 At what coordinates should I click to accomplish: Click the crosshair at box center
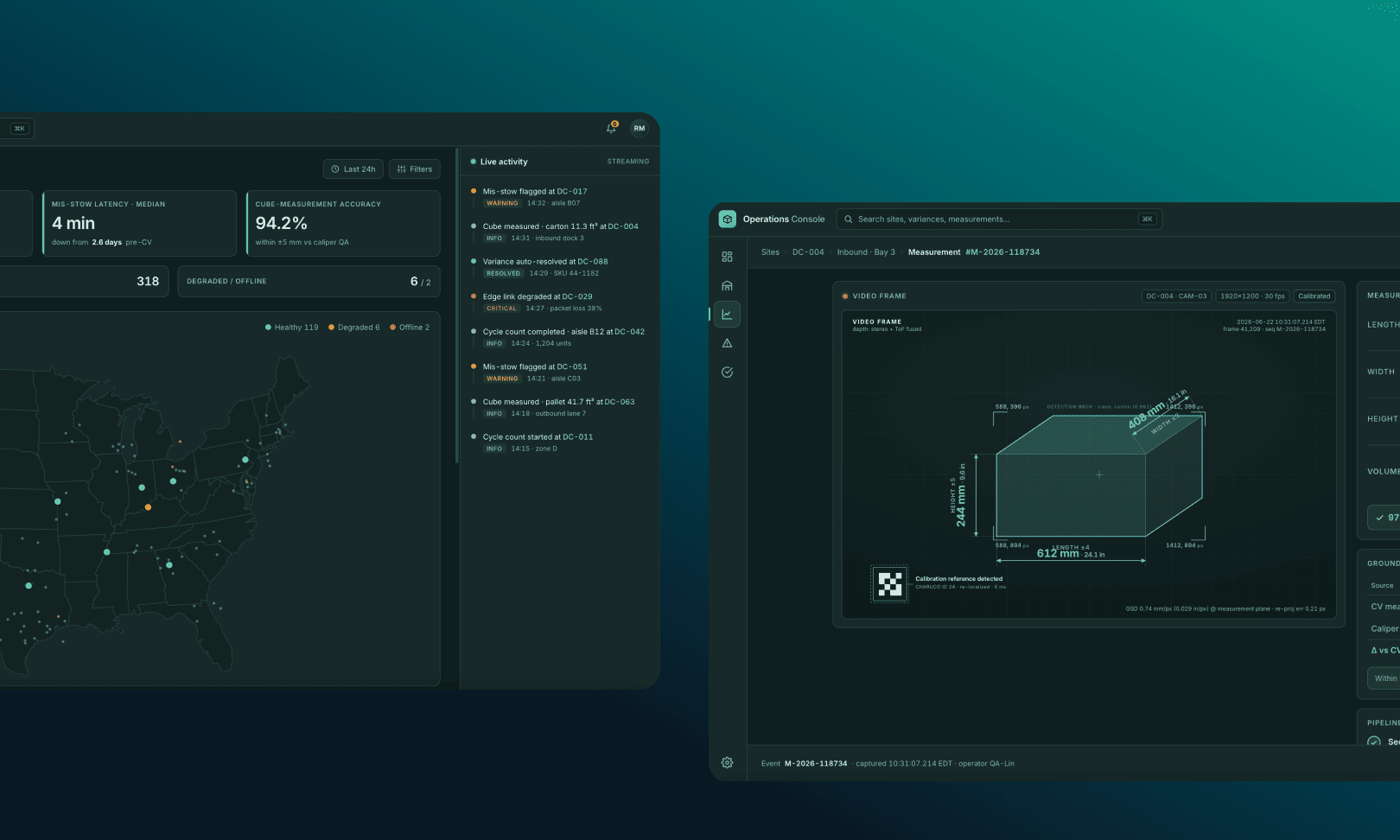pyautogui.click(x=1099, y=474)
